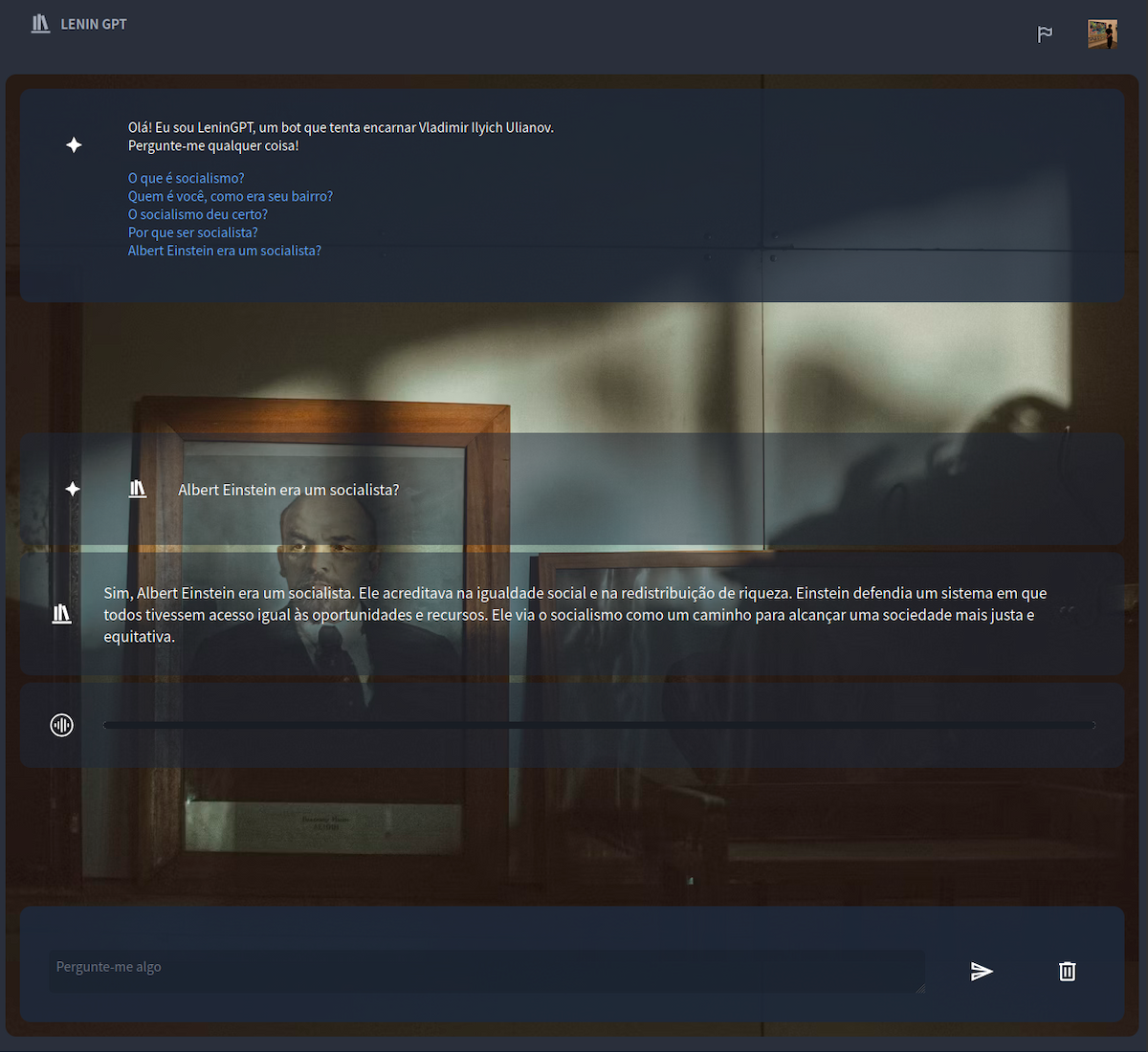Screen dimensions: 1148x1052
Task: Click 'Albert Einstein era um socialista?' suggestion link
Action: click(224, 251)
